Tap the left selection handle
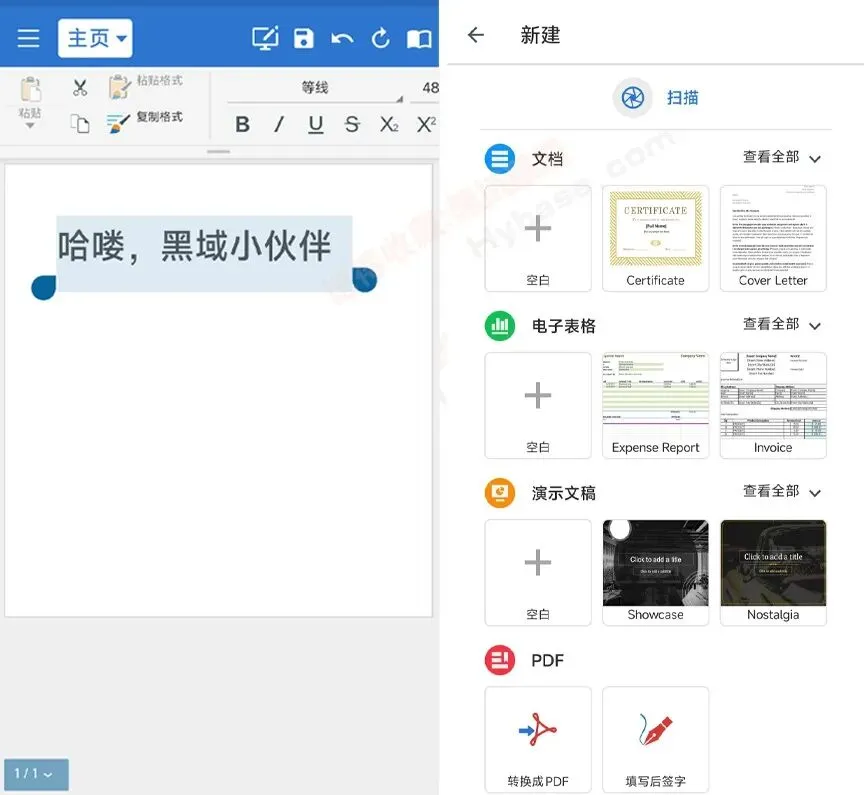Screen dimensions: 864x795 (44, 288)
